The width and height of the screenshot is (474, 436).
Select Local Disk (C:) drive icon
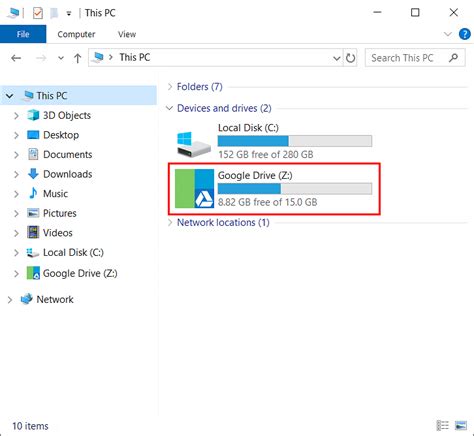(194, 144)
